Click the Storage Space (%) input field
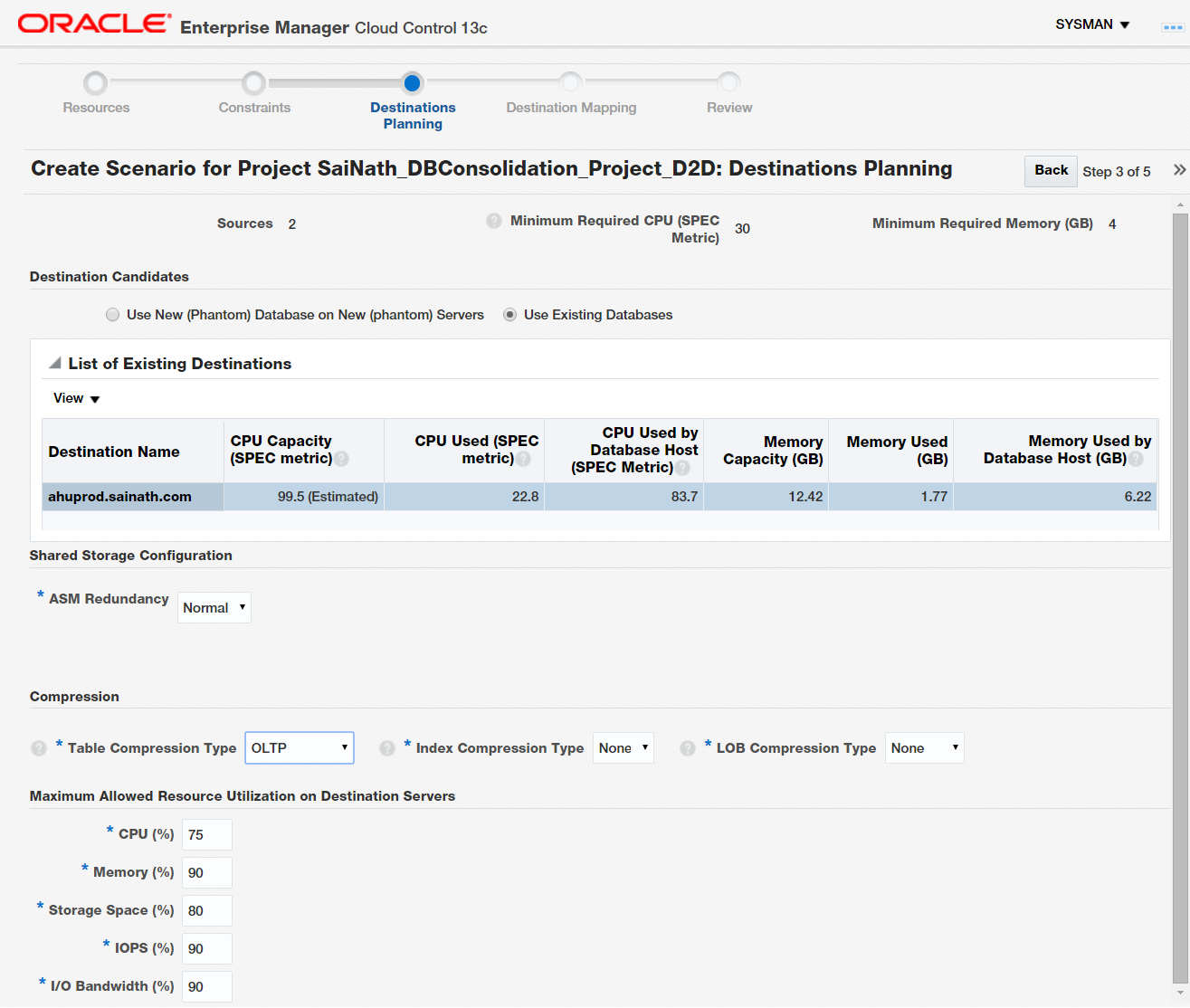Screen dimensions: 1190x1008 click(207, 911)
